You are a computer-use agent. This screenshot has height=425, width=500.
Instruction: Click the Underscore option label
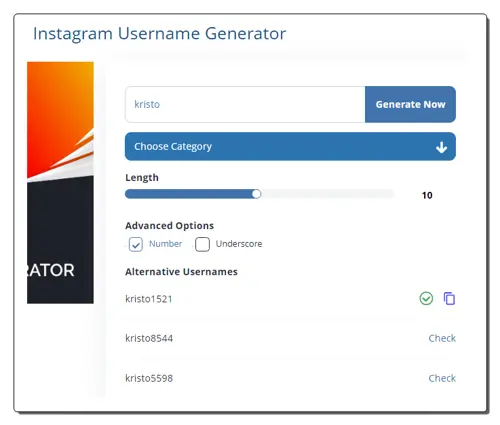point(239,244)
